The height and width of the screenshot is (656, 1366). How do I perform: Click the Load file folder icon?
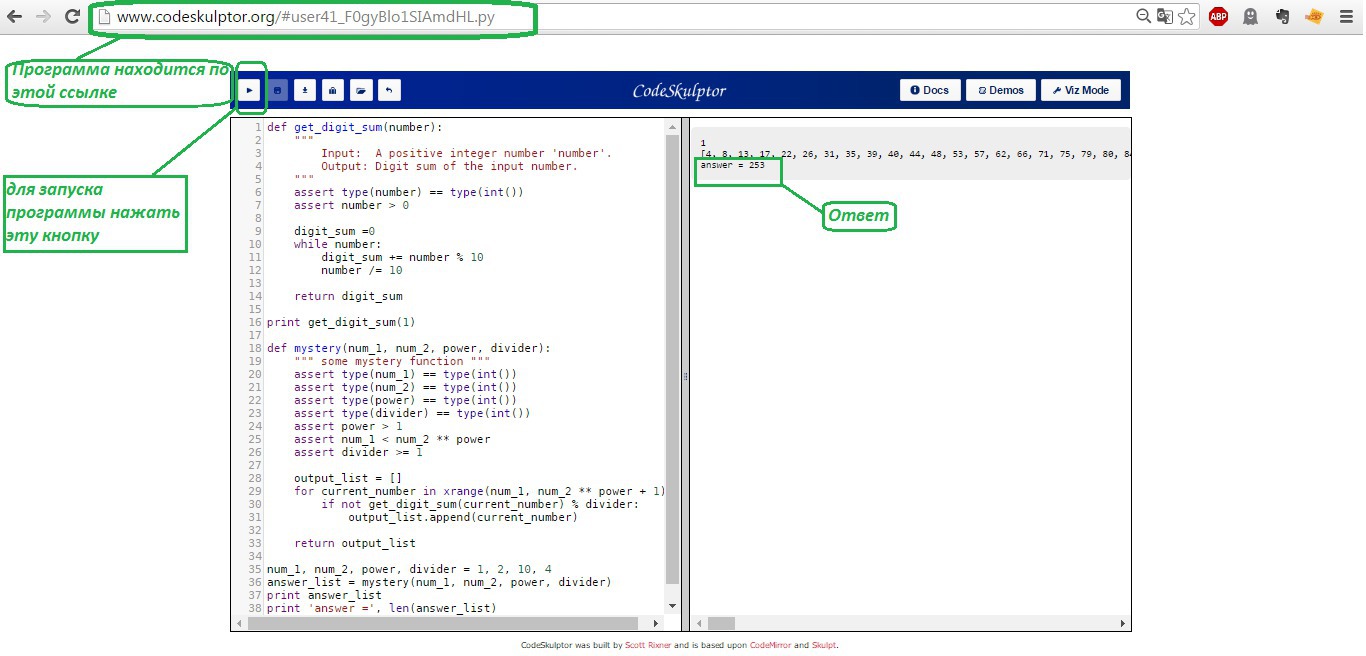[362, 90]
